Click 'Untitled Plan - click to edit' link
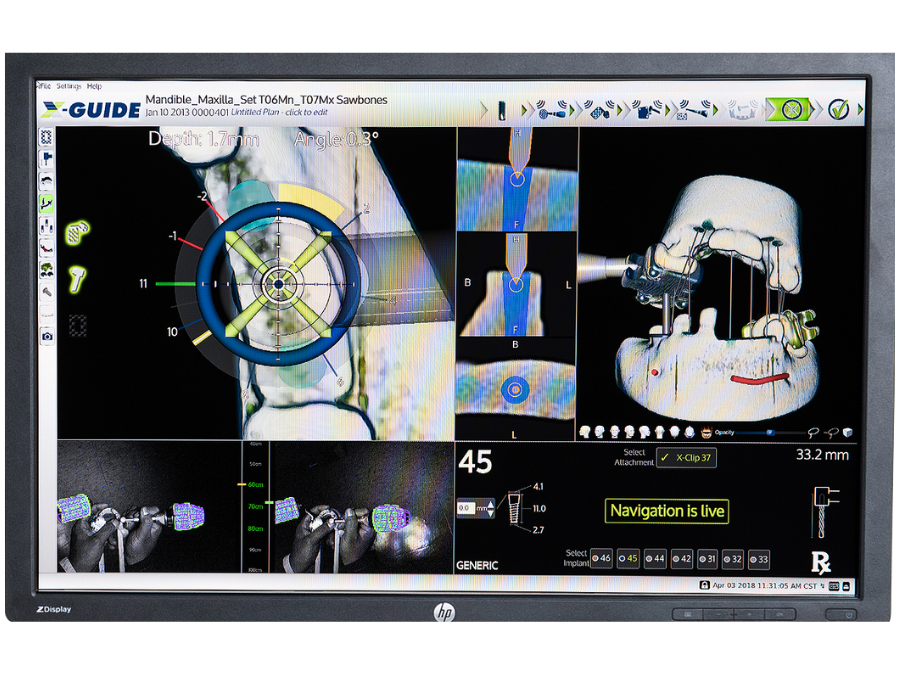900x675 pixels. 279,112
